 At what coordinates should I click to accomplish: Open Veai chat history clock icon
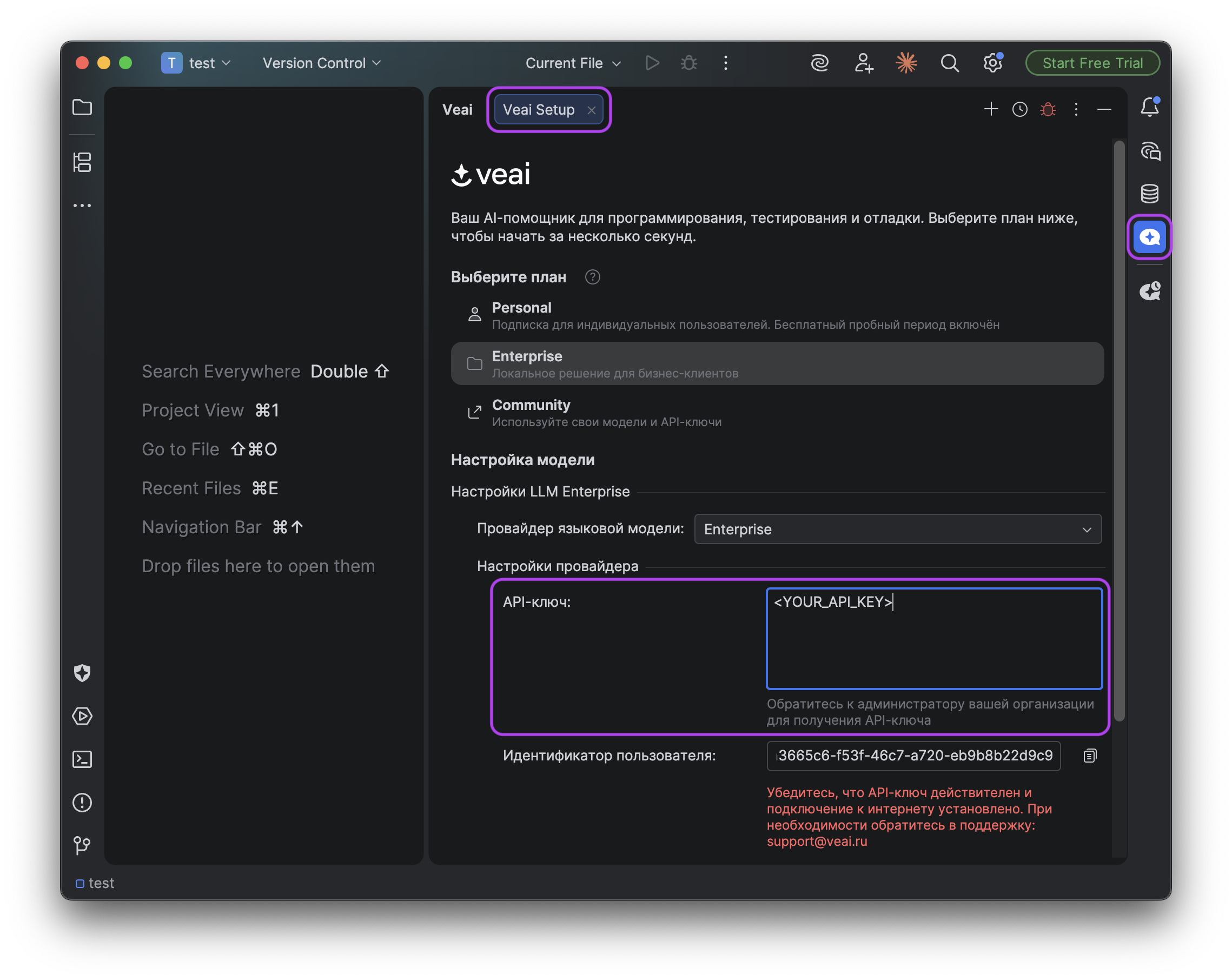(x=1020, y=109)
